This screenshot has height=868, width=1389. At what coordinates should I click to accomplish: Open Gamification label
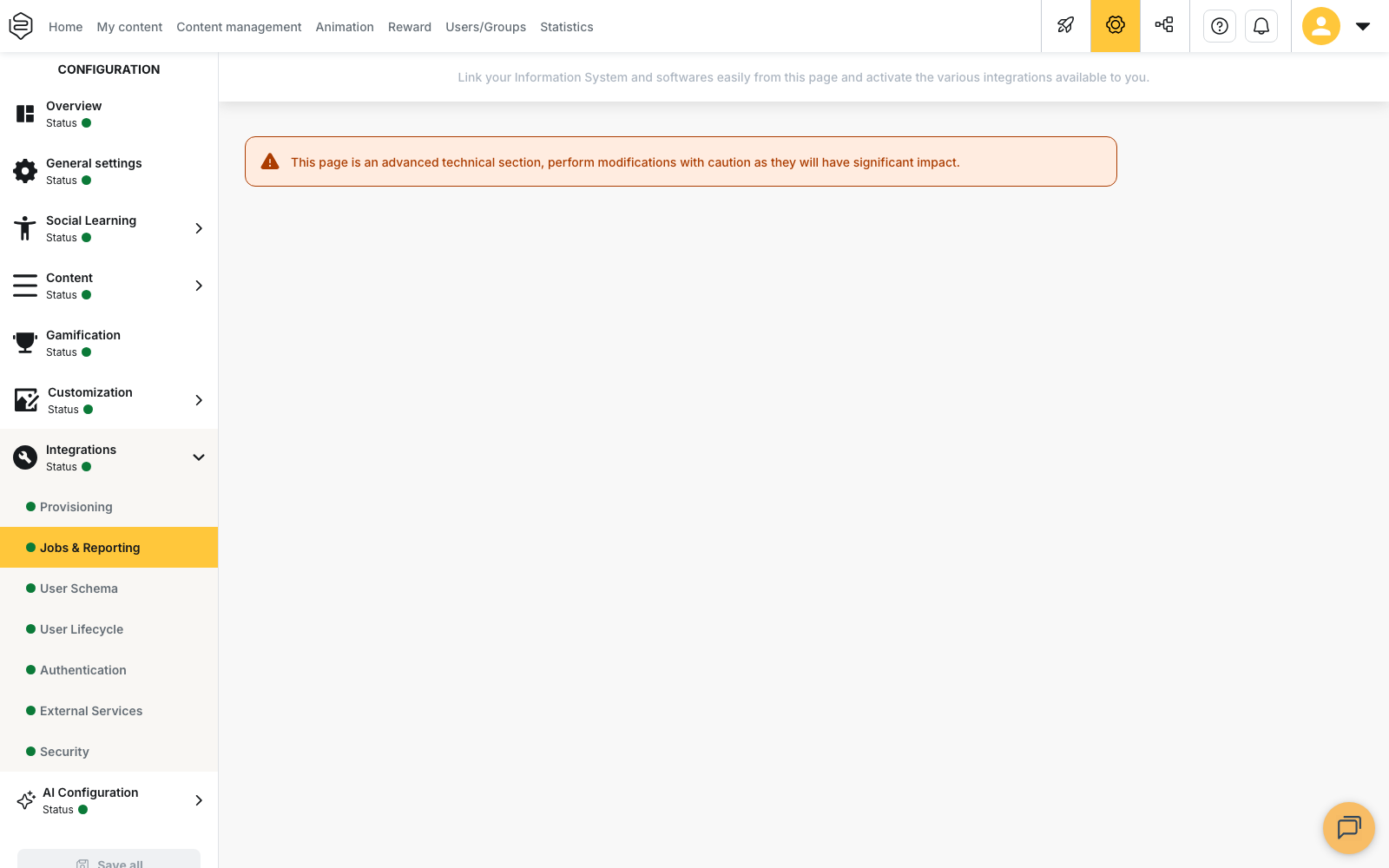[83, 335]
